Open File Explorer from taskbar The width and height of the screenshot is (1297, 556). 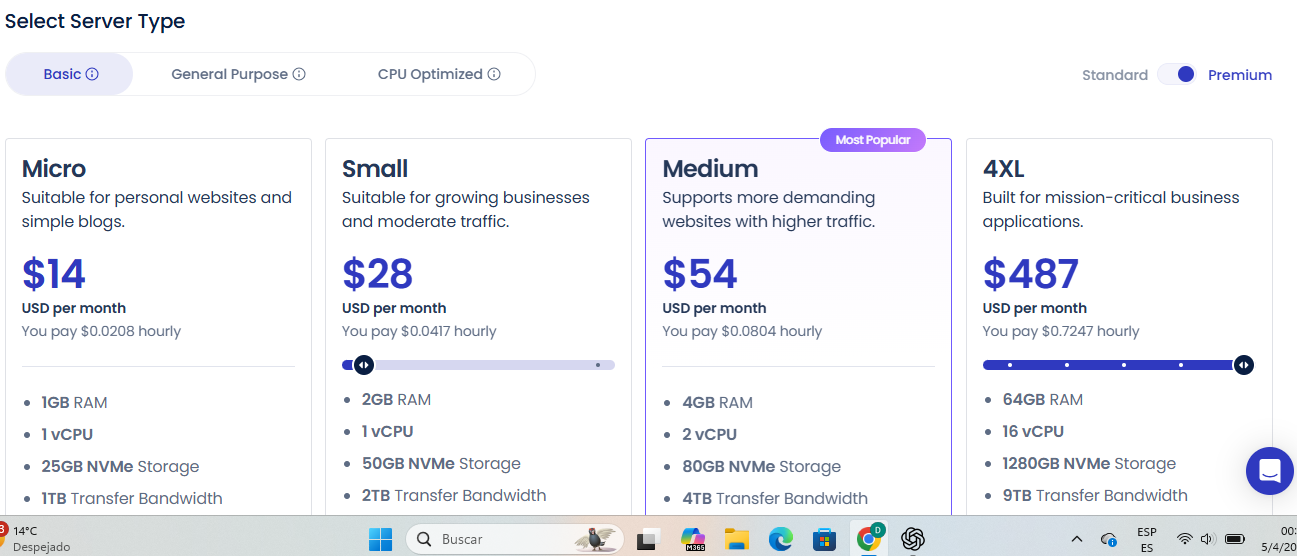(x=737, y=539)
